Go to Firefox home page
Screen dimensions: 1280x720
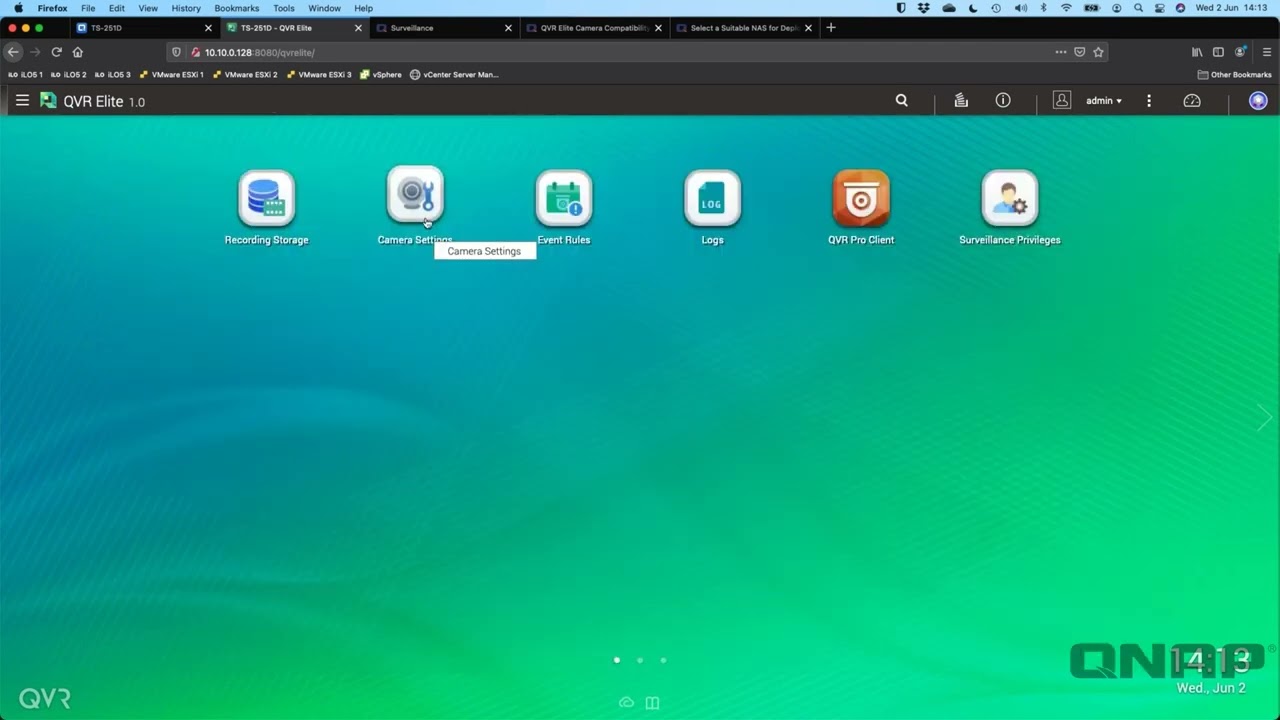point(78,52)
